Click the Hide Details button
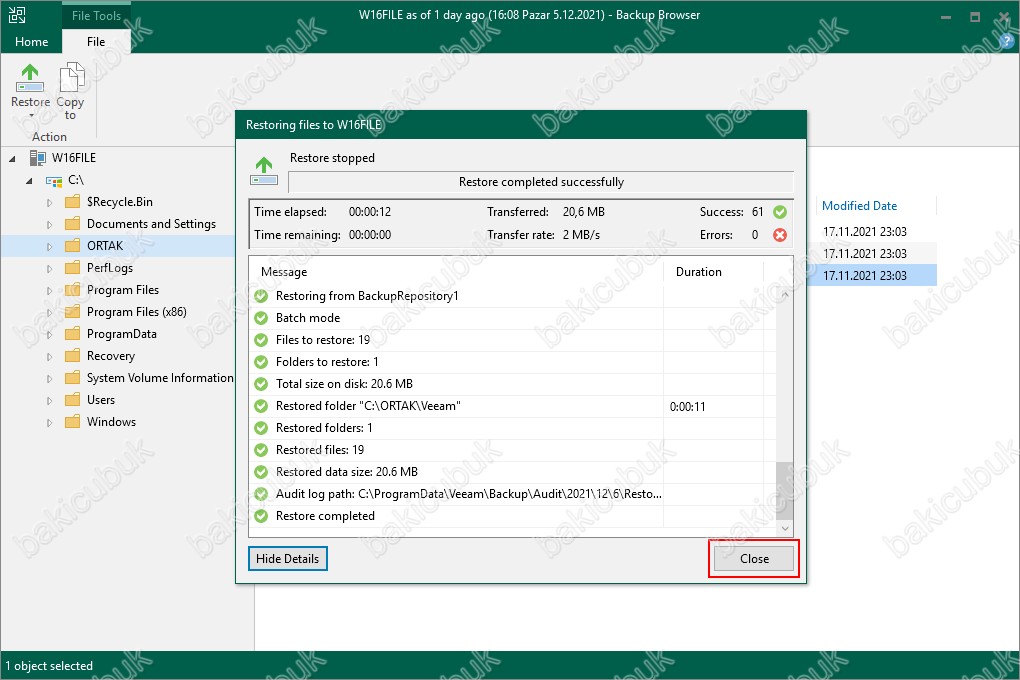The width and height of the screenshot is (1020, 680). [x=288, y=558]
